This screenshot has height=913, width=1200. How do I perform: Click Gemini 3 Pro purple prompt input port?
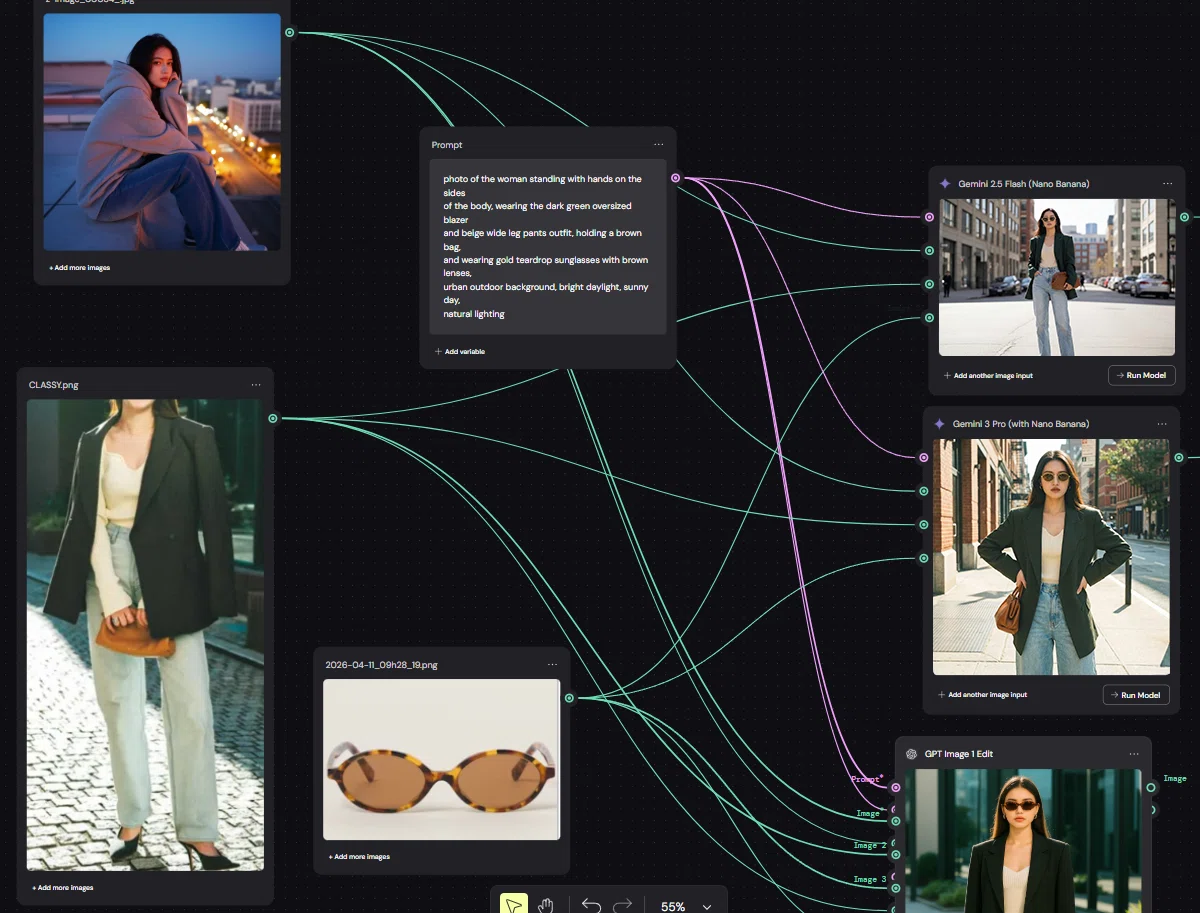pos(923,457)
